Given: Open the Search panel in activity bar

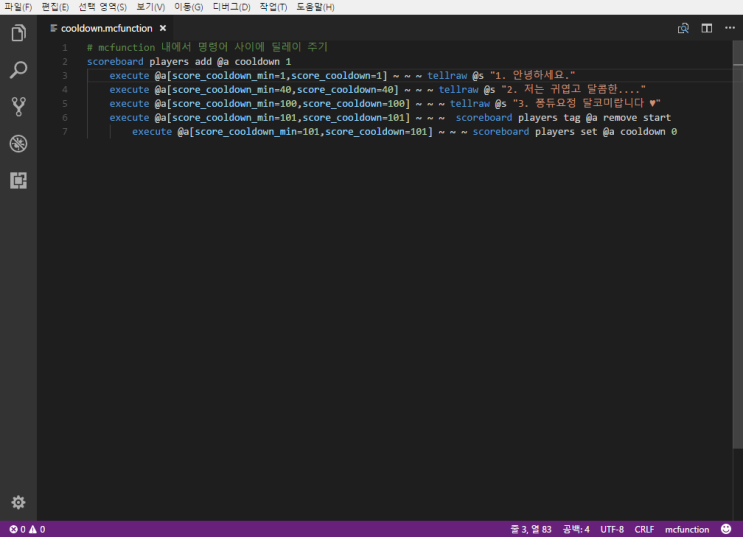Looking at the screenshot, I should (18, 70).
